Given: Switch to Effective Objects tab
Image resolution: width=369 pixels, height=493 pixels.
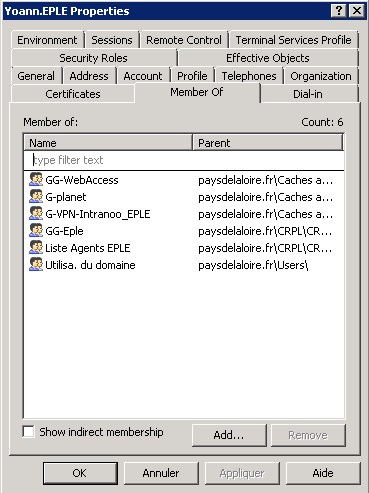Looking at the screenshot, I should point(268,58).
